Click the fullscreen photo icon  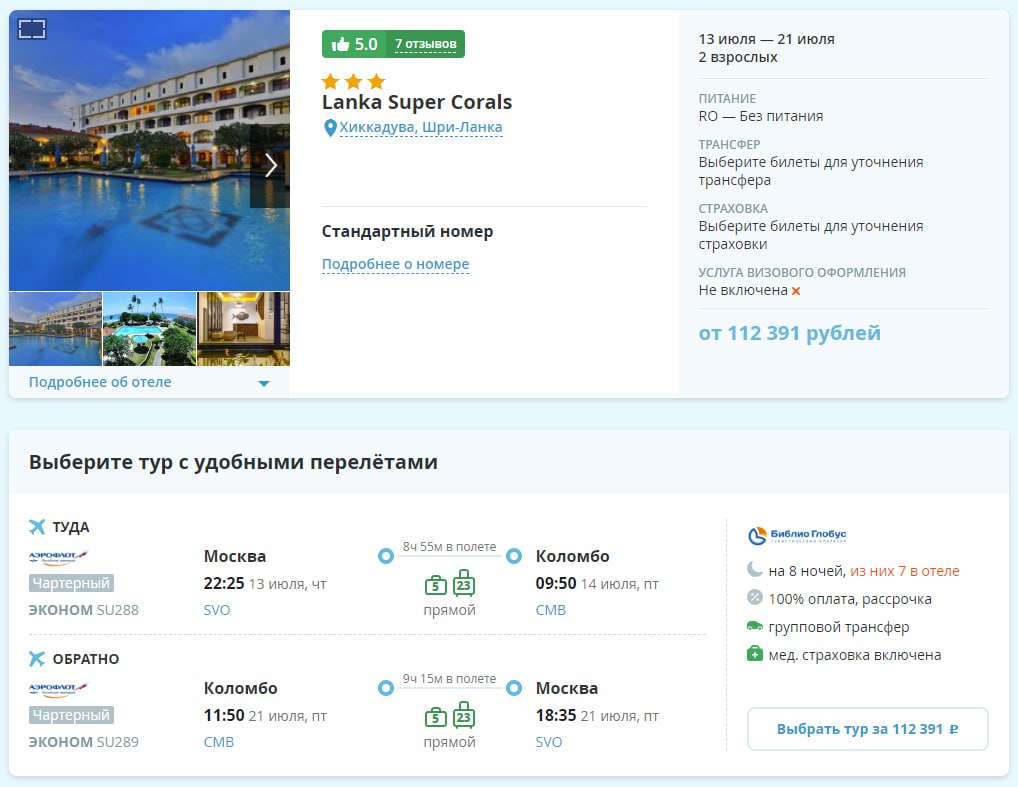click(x=32, y=29)
